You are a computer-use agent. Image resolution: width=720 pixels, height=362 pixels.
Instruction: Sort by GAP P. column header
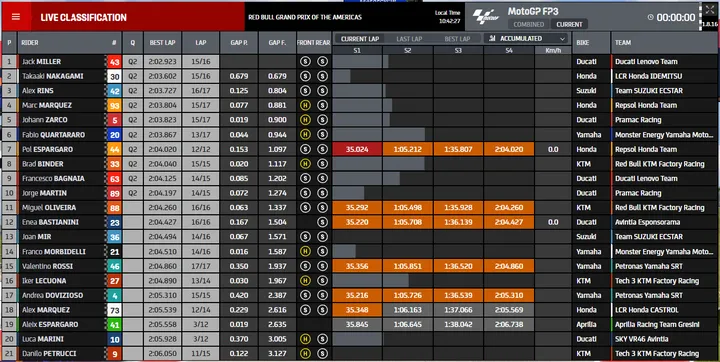[x=239, y=42]
